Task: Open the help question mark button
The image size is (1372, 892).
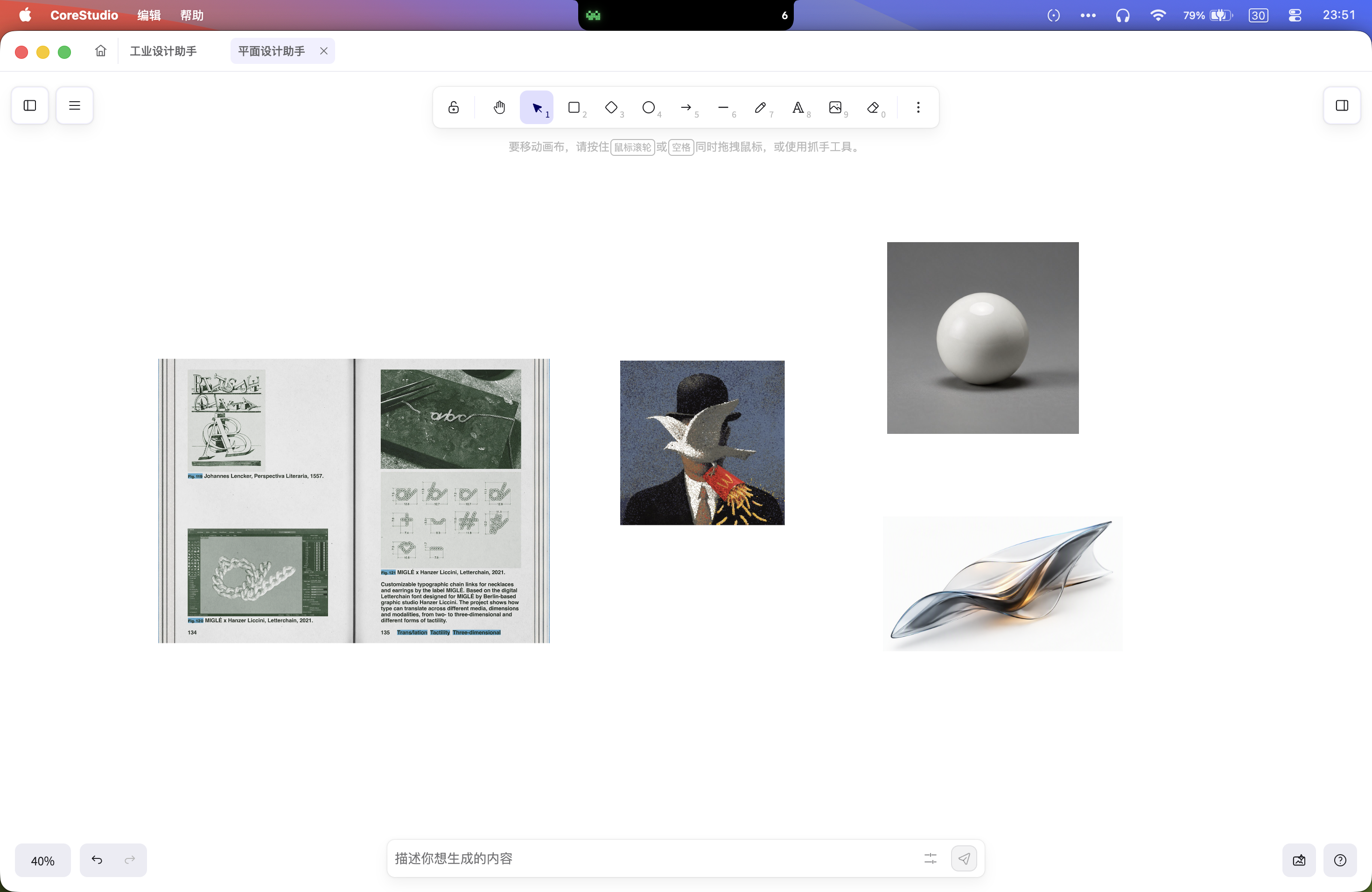Action: pyautogui.click(x=1340, y=860)
